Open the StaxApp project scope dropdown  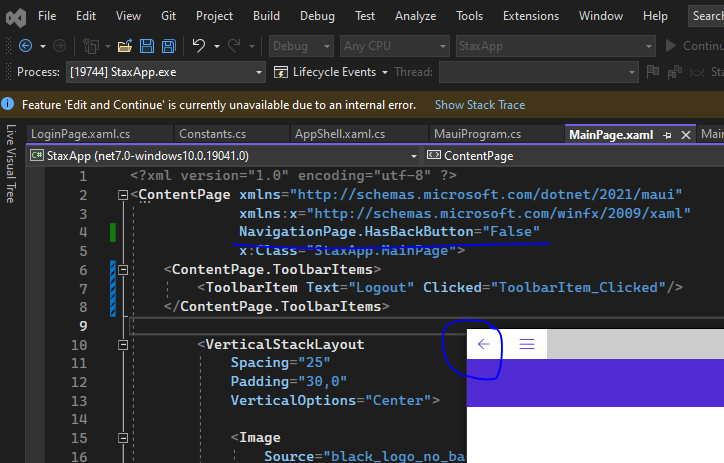click(224, 156)
